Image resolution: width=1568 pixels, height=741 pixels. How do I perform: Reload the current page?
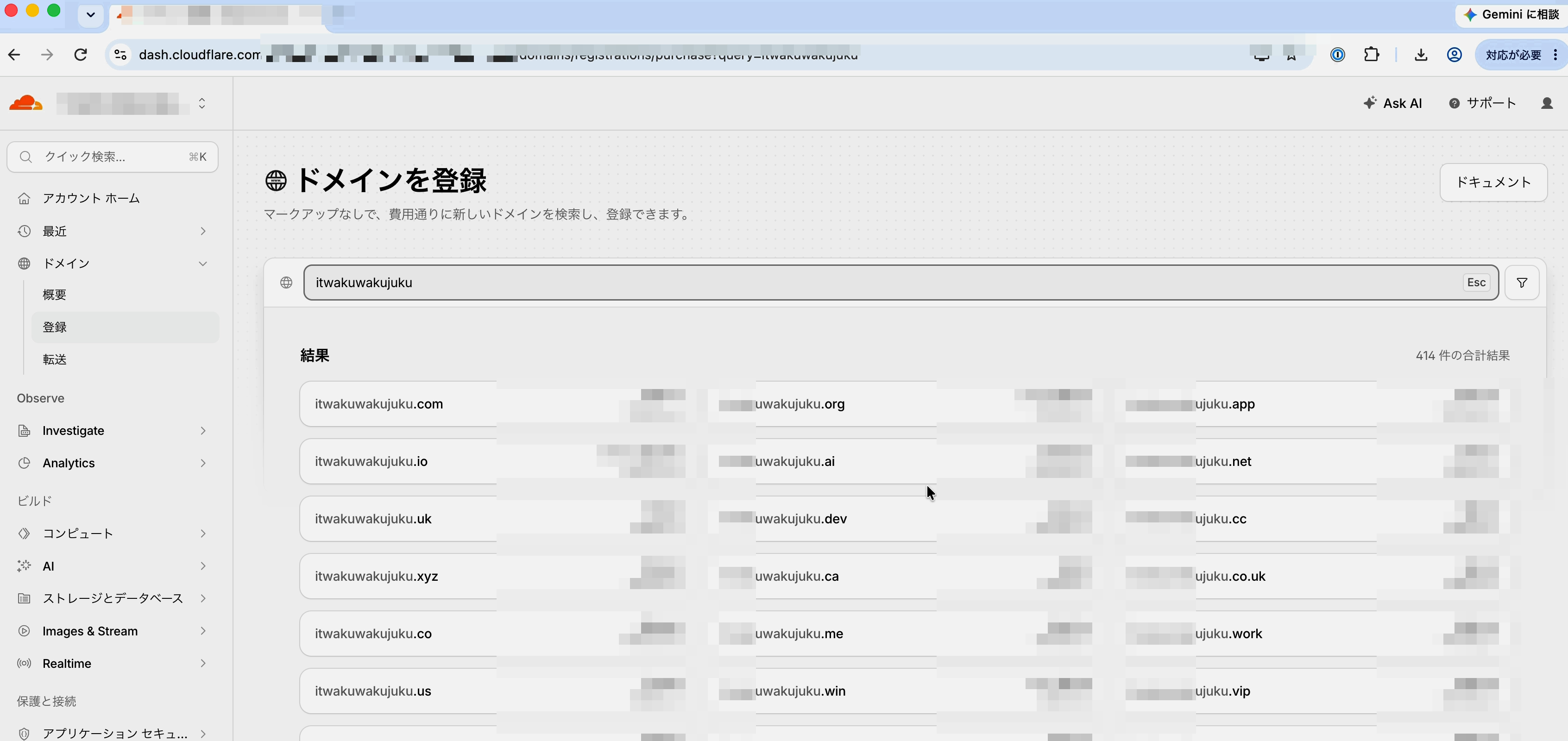pyautogui.click(x=80, y=55)
